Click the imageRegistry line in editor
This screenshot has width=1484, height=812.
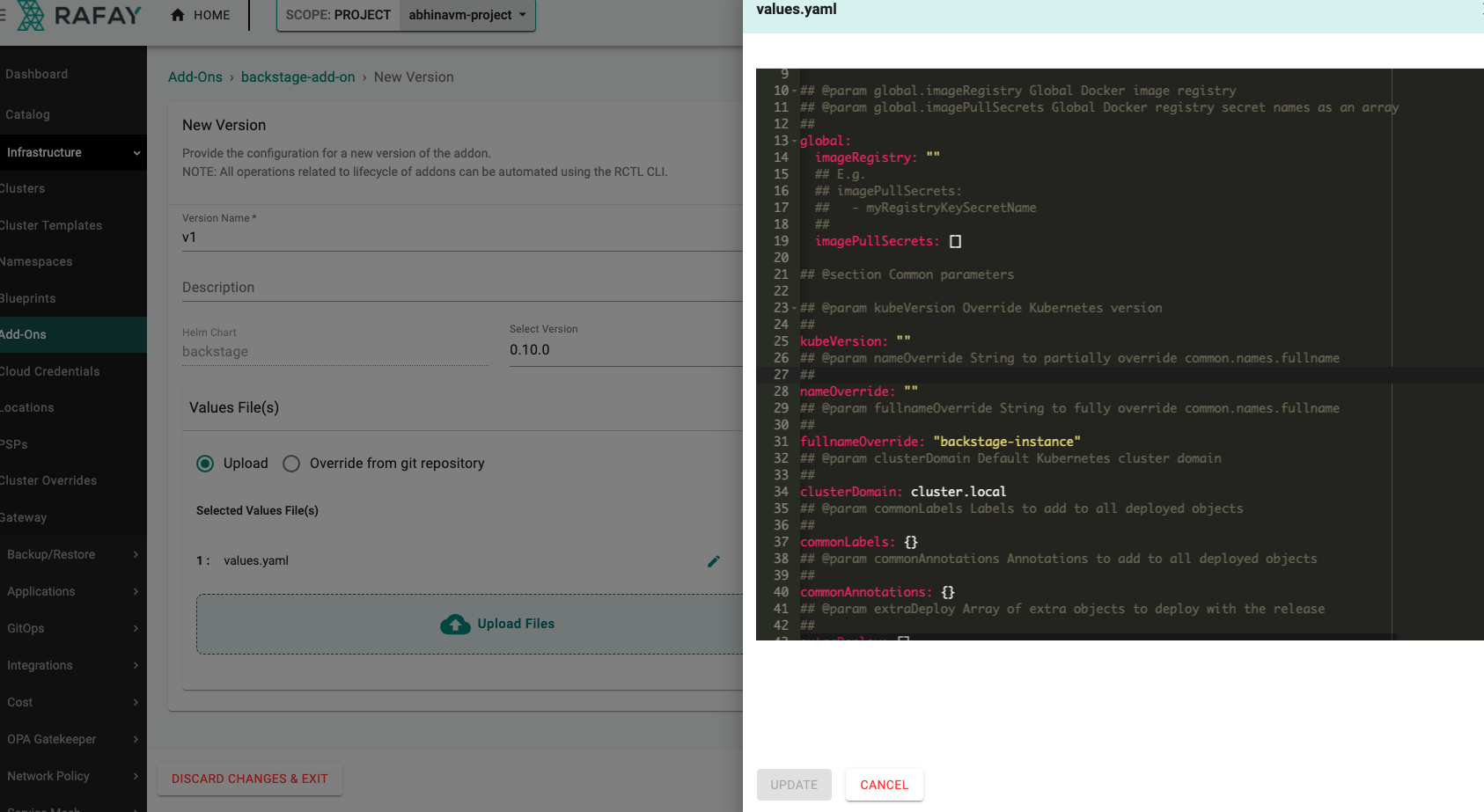click(878, 157)
